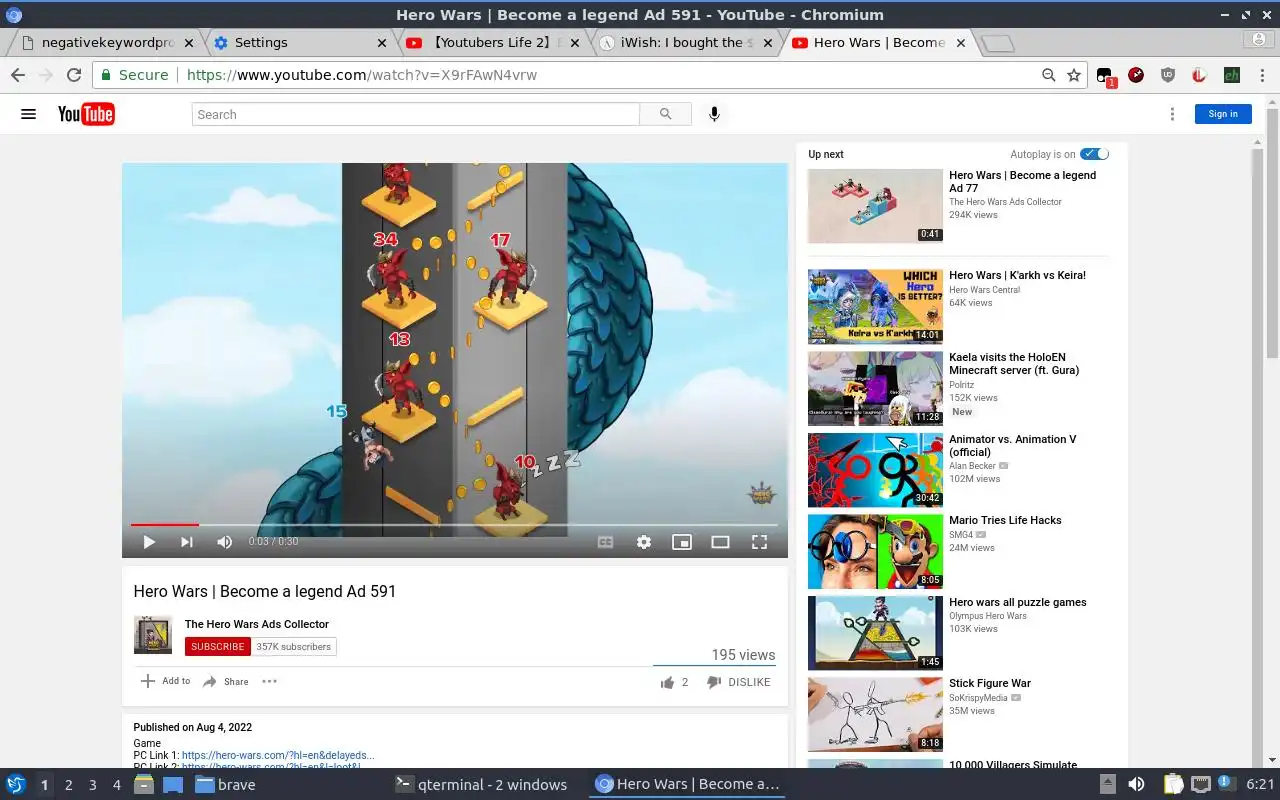
Task: Seek on the video progress bar
Action: (454, 524)
